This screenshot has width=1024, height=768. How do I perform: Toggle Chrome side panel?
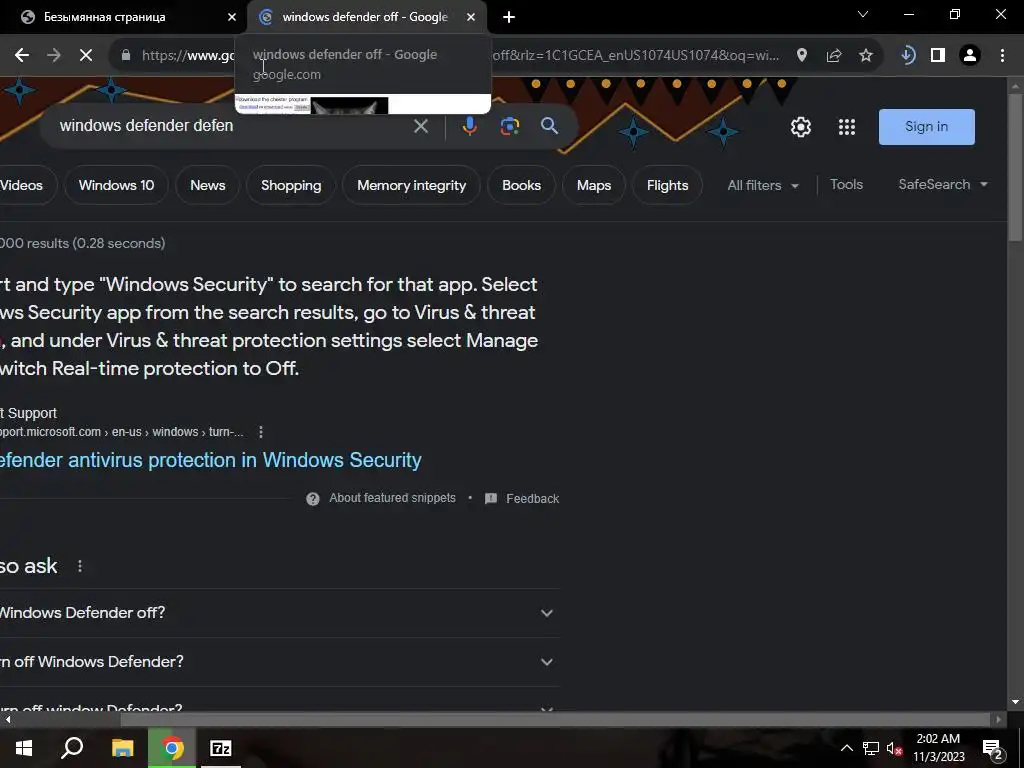tap(938, 56)
